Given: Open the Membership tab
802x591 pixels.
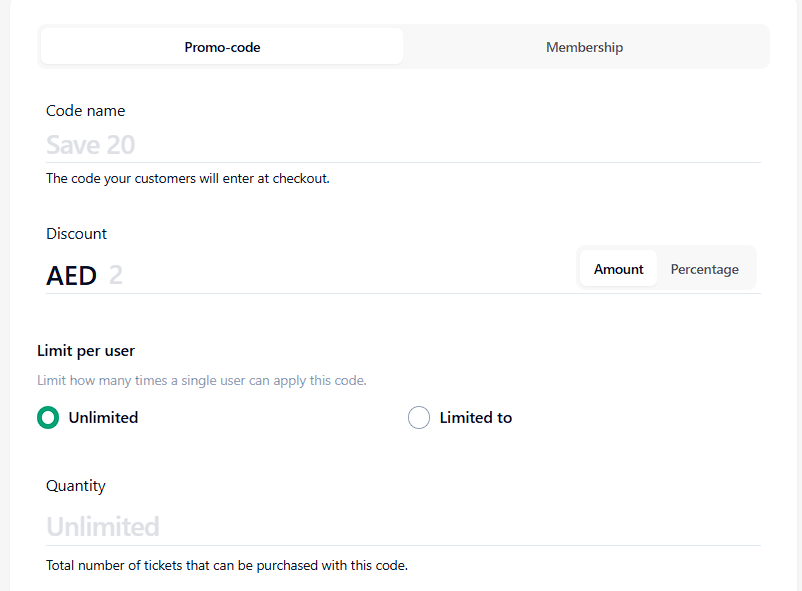Looking at the screenshot, I should point(584,47).
